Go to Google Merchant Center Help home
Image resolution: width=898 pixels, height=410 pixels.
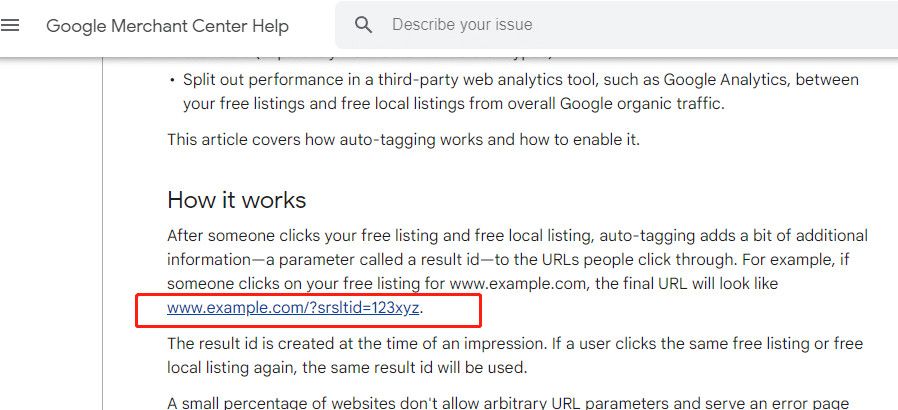pos(167,26)
